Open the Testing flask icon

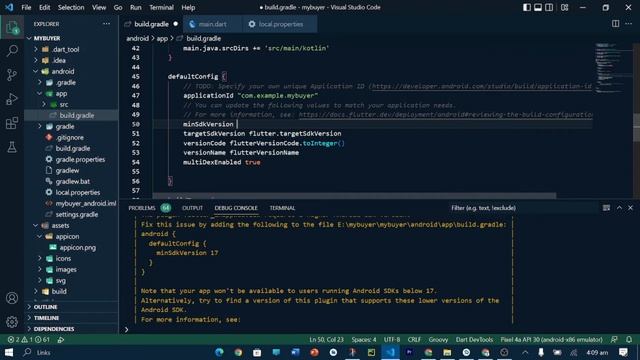12,147
